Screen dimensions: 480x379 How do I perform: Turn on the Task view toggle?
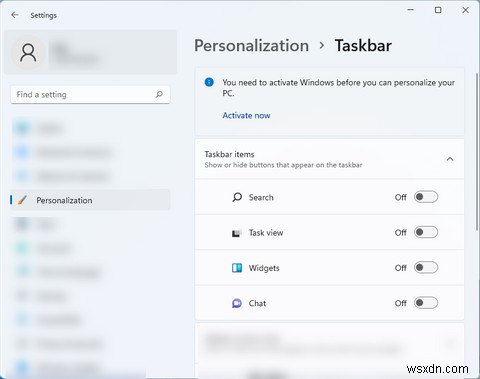tap(426, 232)
